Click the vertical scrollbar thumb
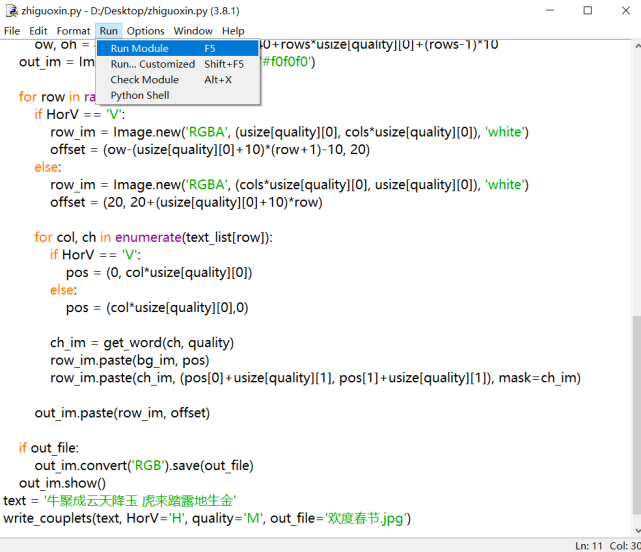The width and height of the screenshot is (641, 552). coord(635,420)
